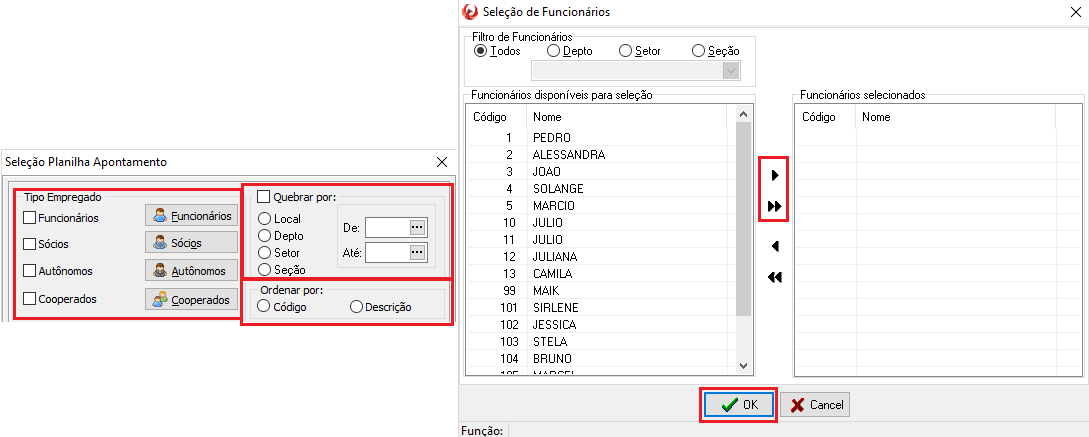Select Depto in Filtro de Funcionários
The image size is (1089, 437).
click(554, 51)
